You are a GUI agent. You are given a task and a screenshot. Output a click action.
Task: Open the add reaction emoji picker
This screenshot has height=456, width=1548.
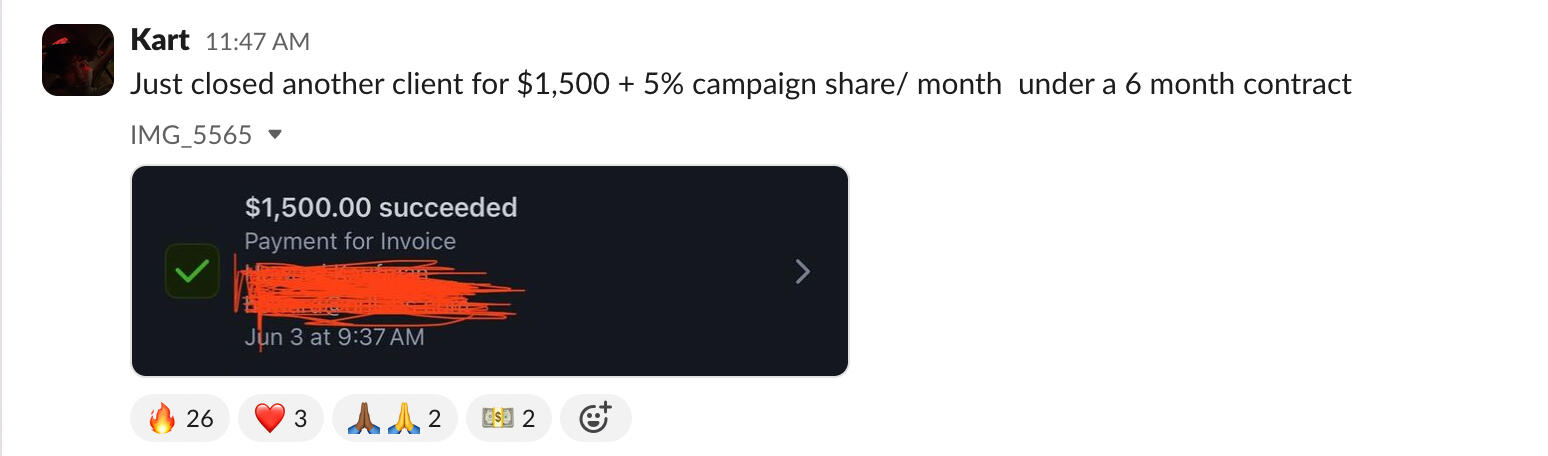(x=595, y=418)
